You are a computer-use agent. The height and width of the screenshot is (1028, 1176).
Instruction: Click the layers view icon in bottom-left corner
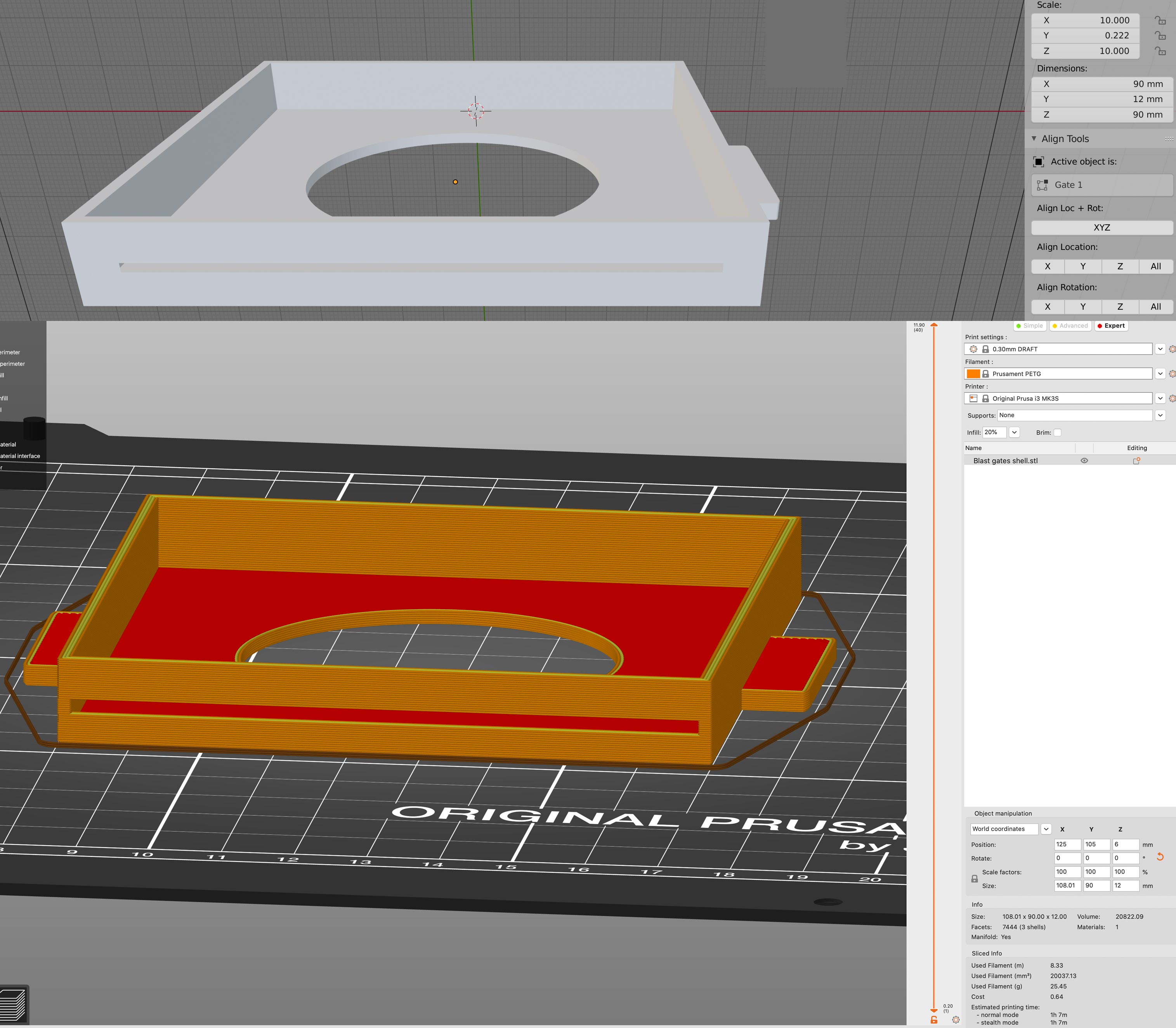[x=14, y=1005]
